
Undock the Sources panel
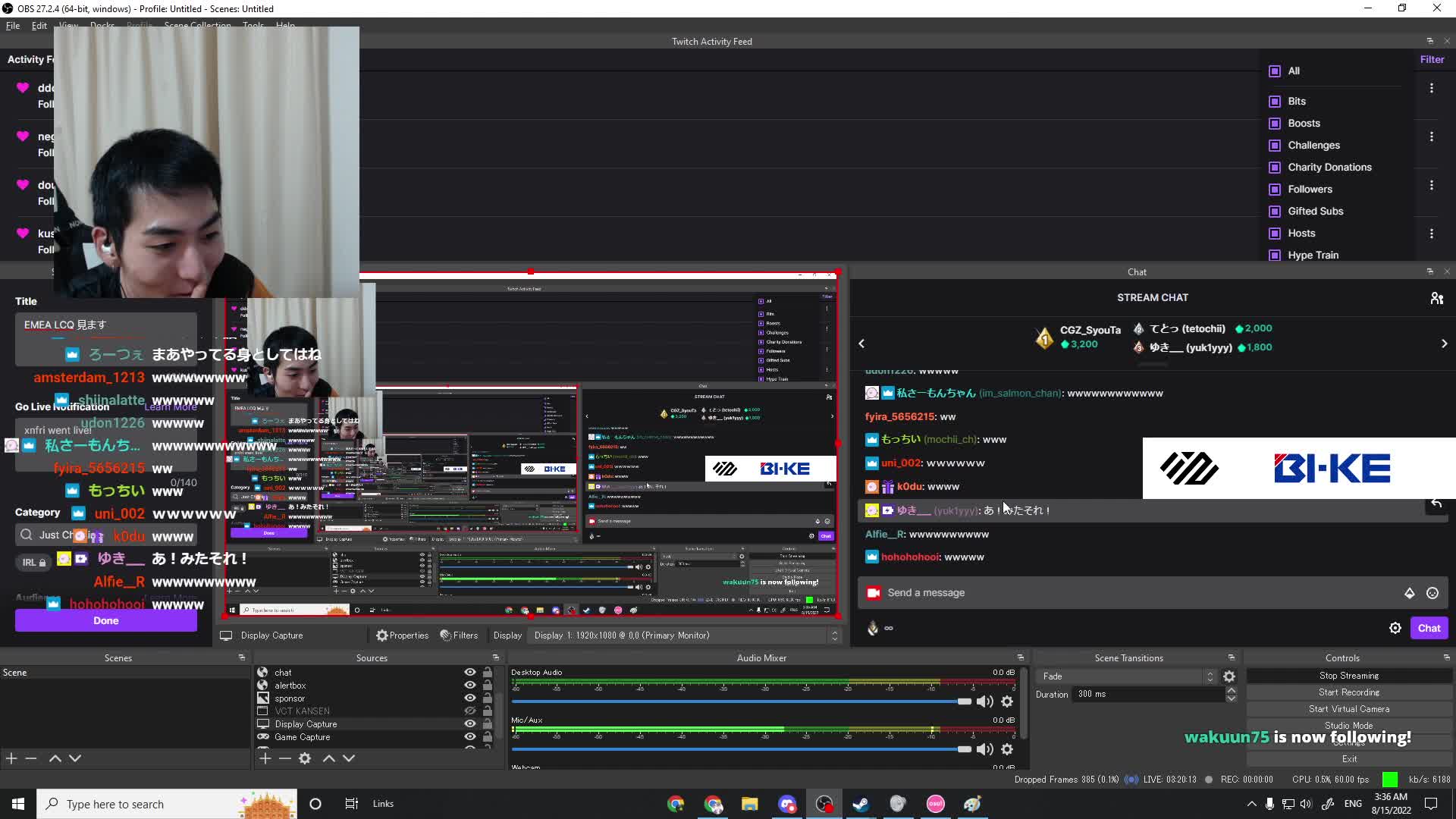click(496, 657)
